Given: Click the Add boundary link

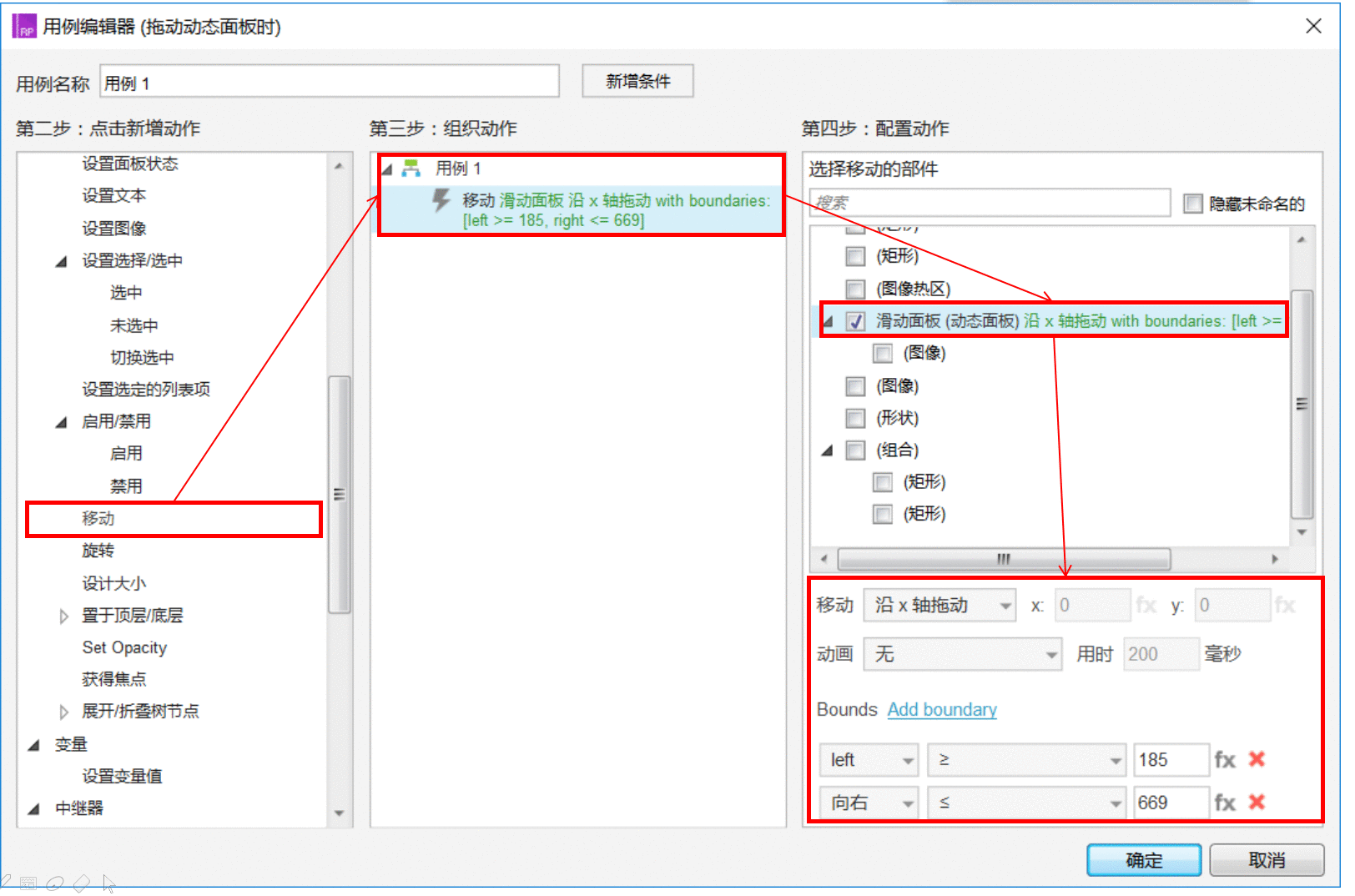Looking at the screenshot, I should pyautogui.click(x=942, y=710).
